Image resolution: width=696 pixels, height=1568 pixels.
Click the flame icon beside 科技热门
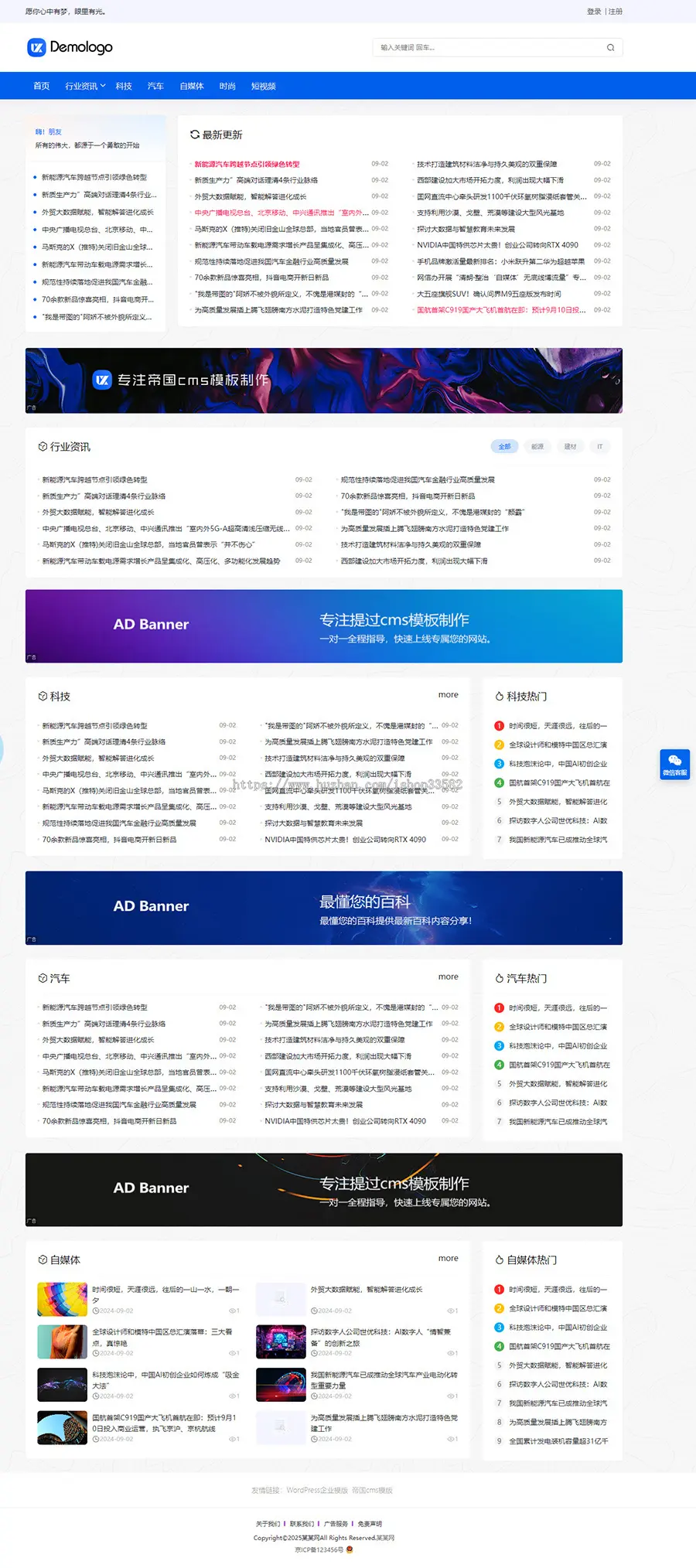(500, 697)
